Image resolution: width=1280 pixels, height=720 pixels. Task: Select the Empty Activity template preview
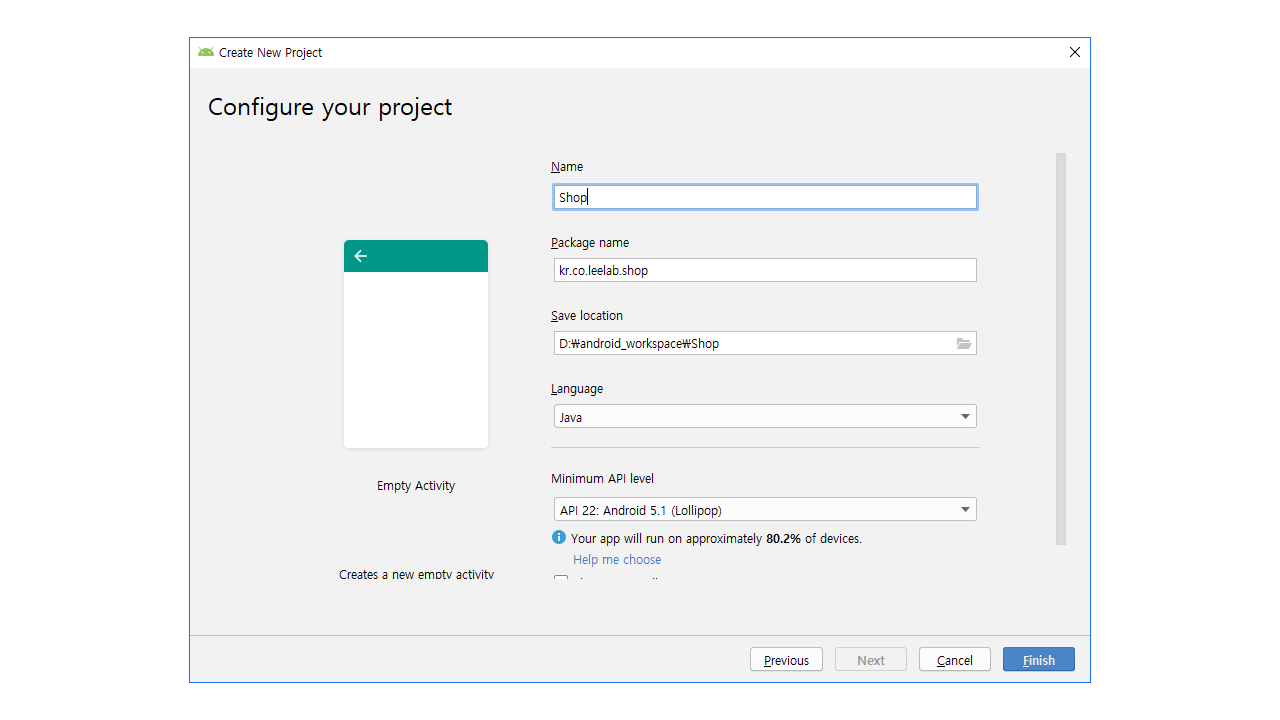click(416, 344)
